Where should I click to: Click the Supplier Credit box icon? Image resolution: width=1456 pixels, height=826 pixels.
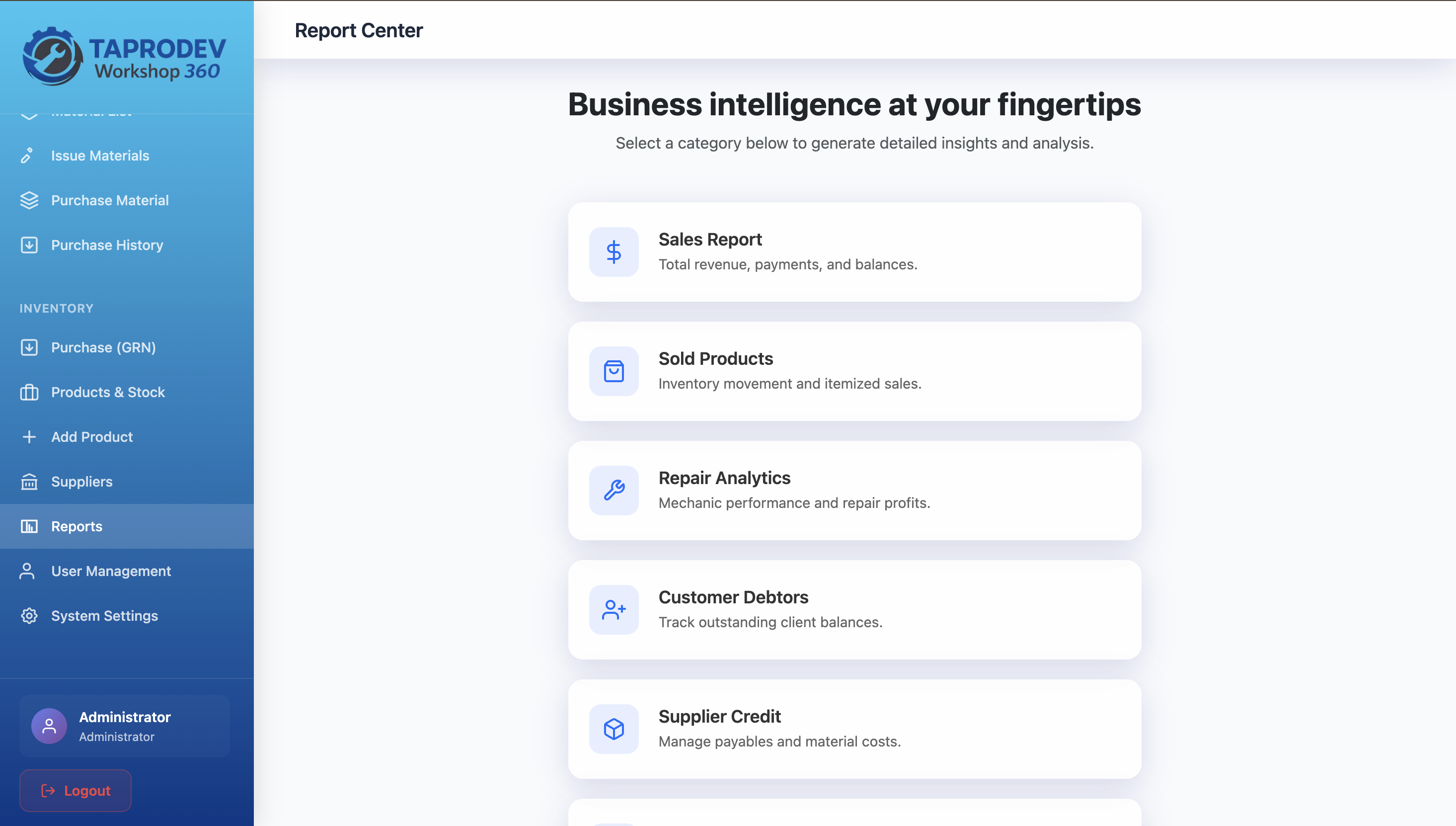pyautogui.click(x=613, y=729)
